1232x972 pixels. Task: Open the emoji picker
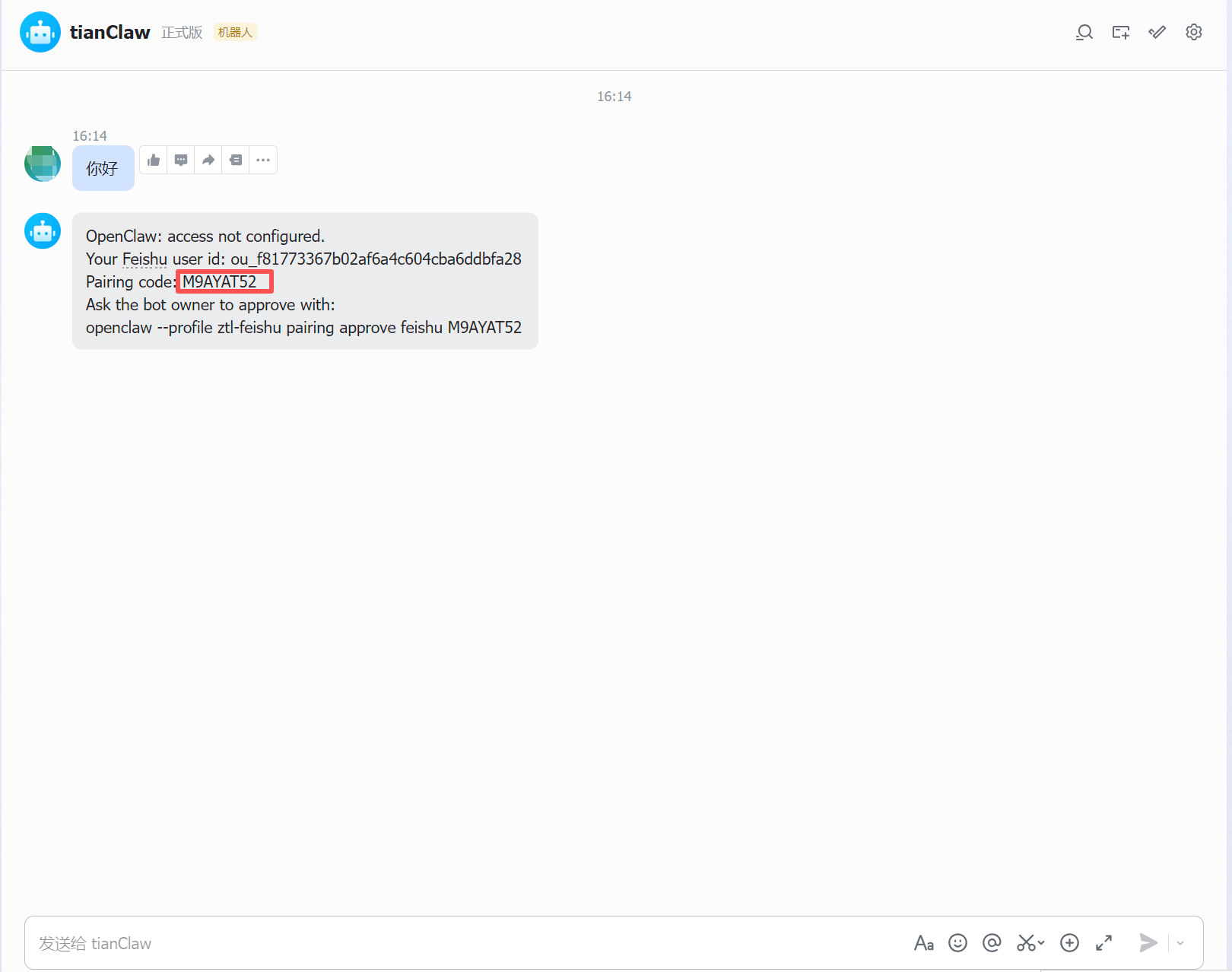tap(958, 942)
